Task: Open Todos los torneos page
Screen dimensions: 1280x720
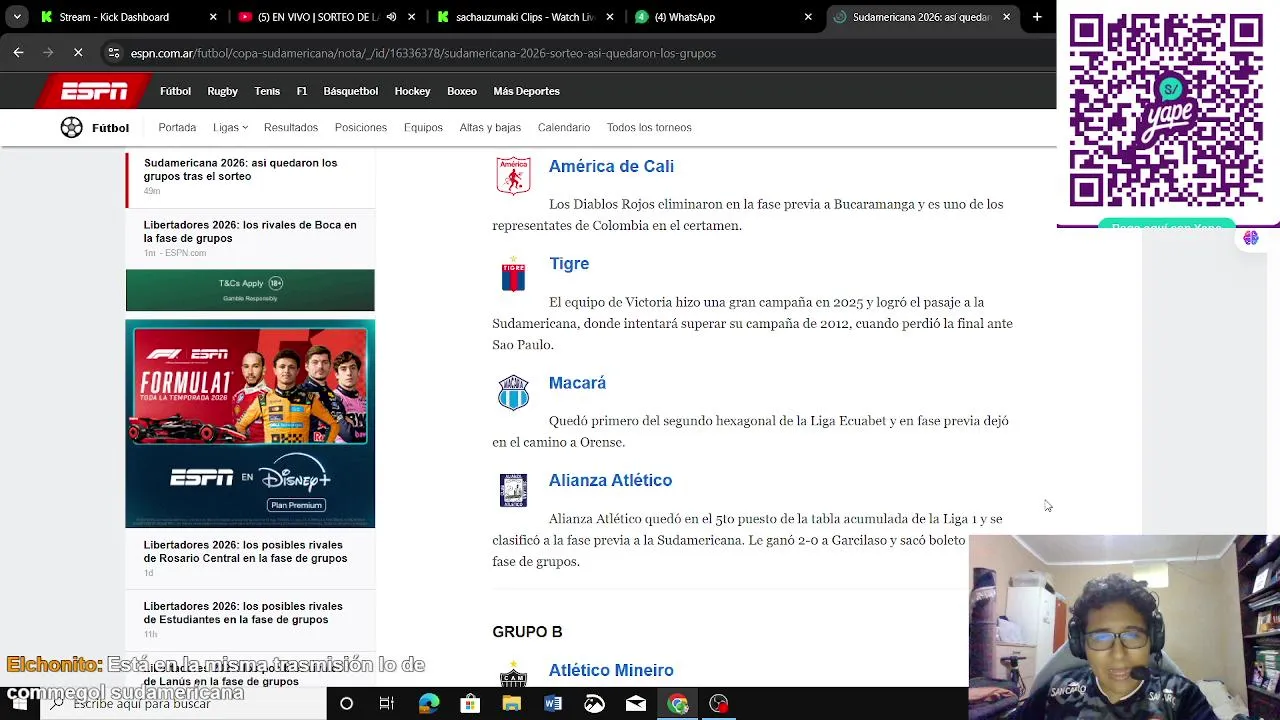Action: [x=649, y=127]
